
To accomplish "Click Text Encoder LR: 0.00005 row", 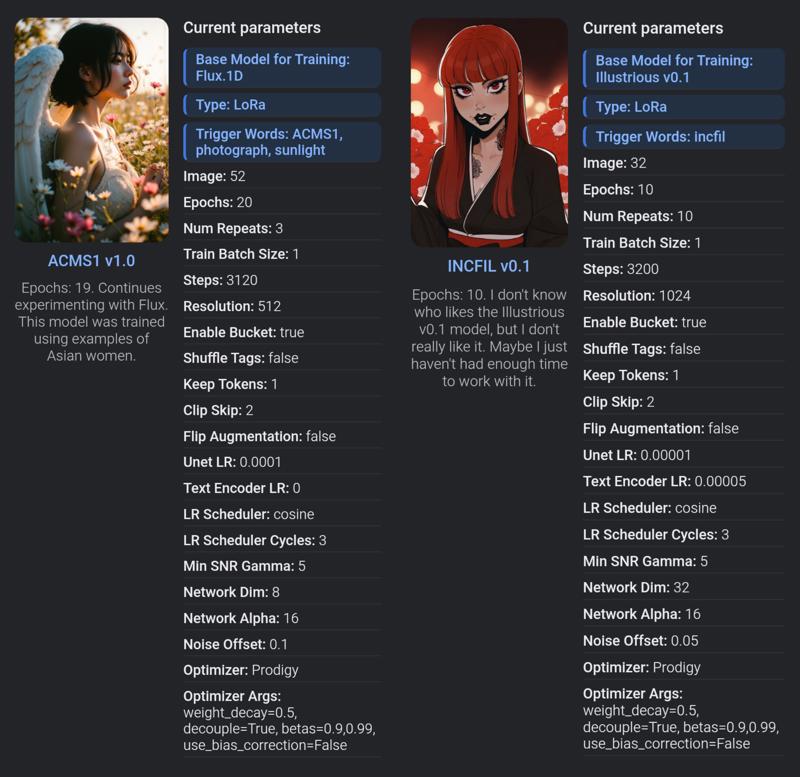I will pos(683,481).
